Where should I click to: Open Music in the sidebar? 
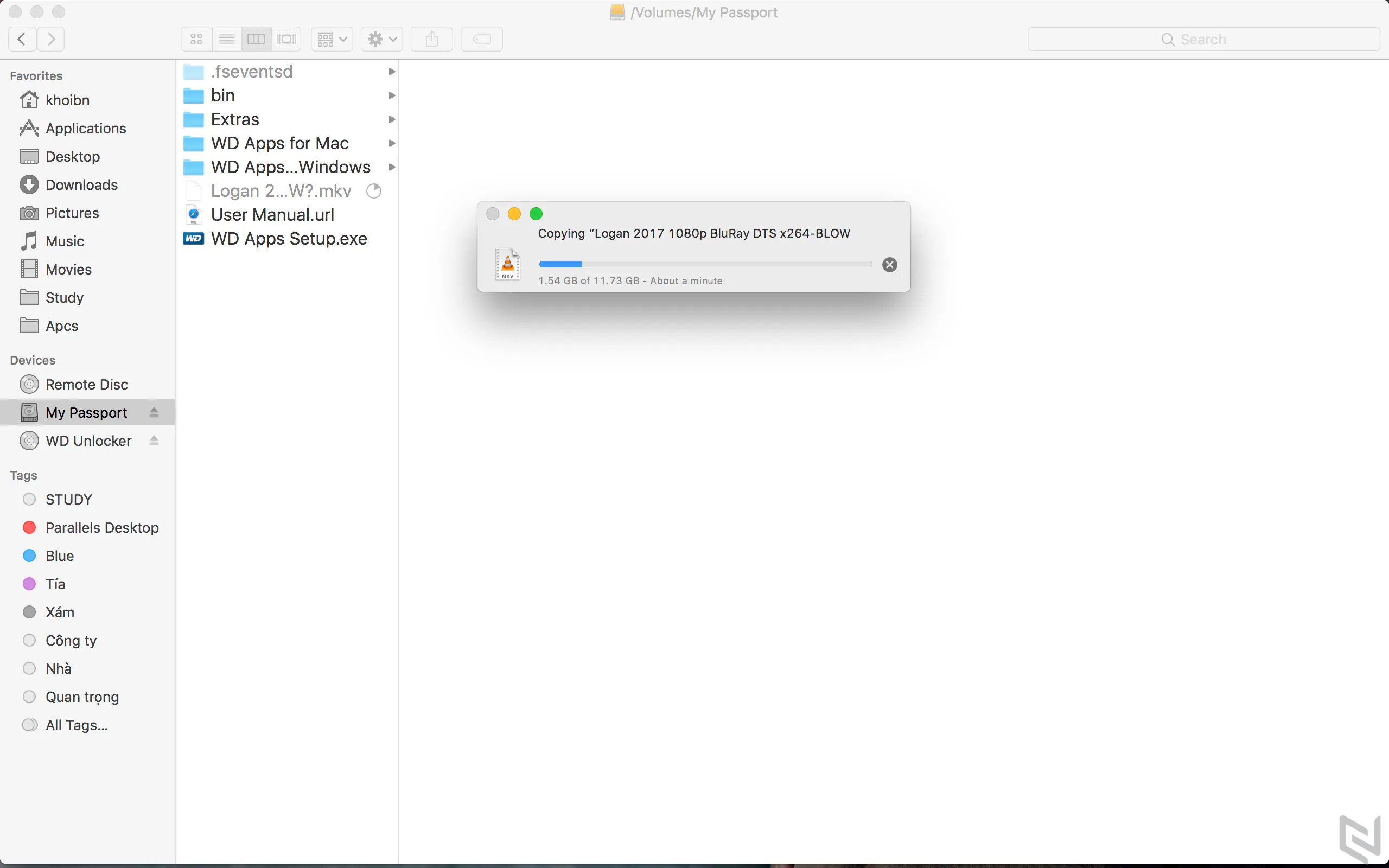click(x=87, y=240)
